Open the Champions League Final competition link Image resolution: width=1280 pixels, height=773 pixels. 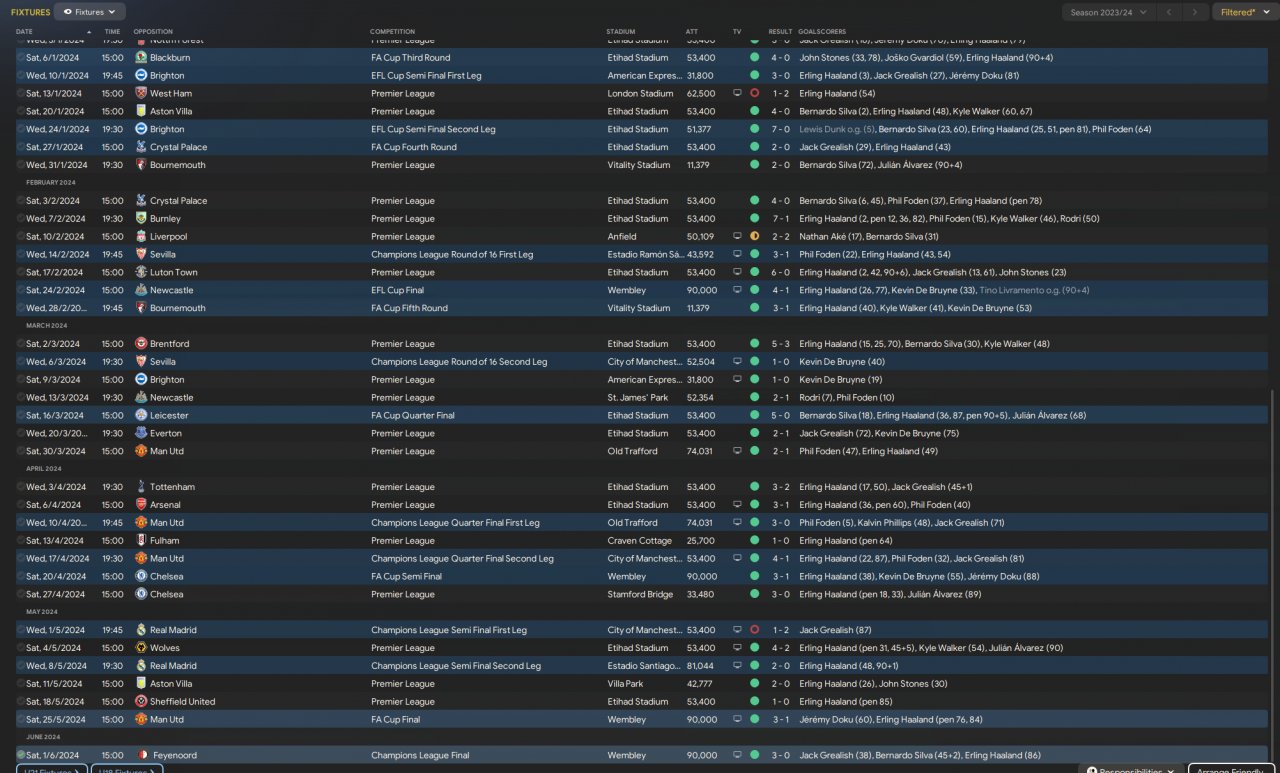(420, 756)
